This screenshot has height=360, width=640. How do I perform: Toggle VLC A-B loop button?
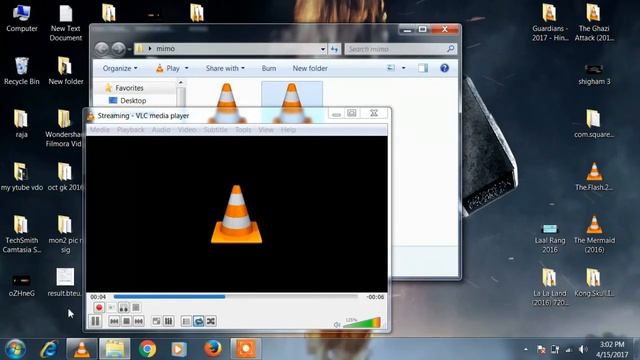click(124, 307)
